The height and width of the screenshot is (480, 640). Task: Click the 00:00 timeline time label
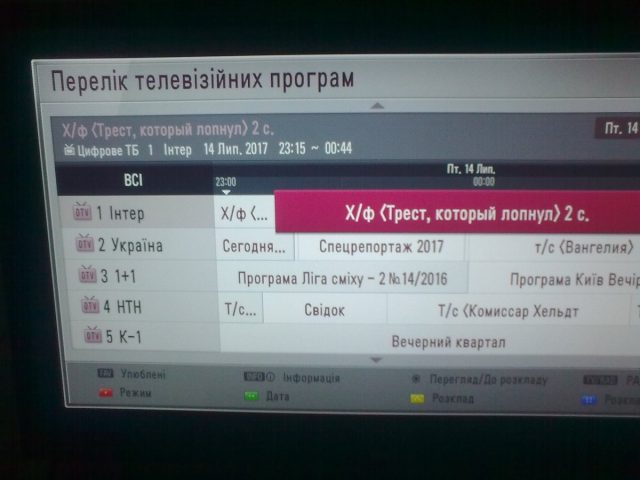coord(484,181)
